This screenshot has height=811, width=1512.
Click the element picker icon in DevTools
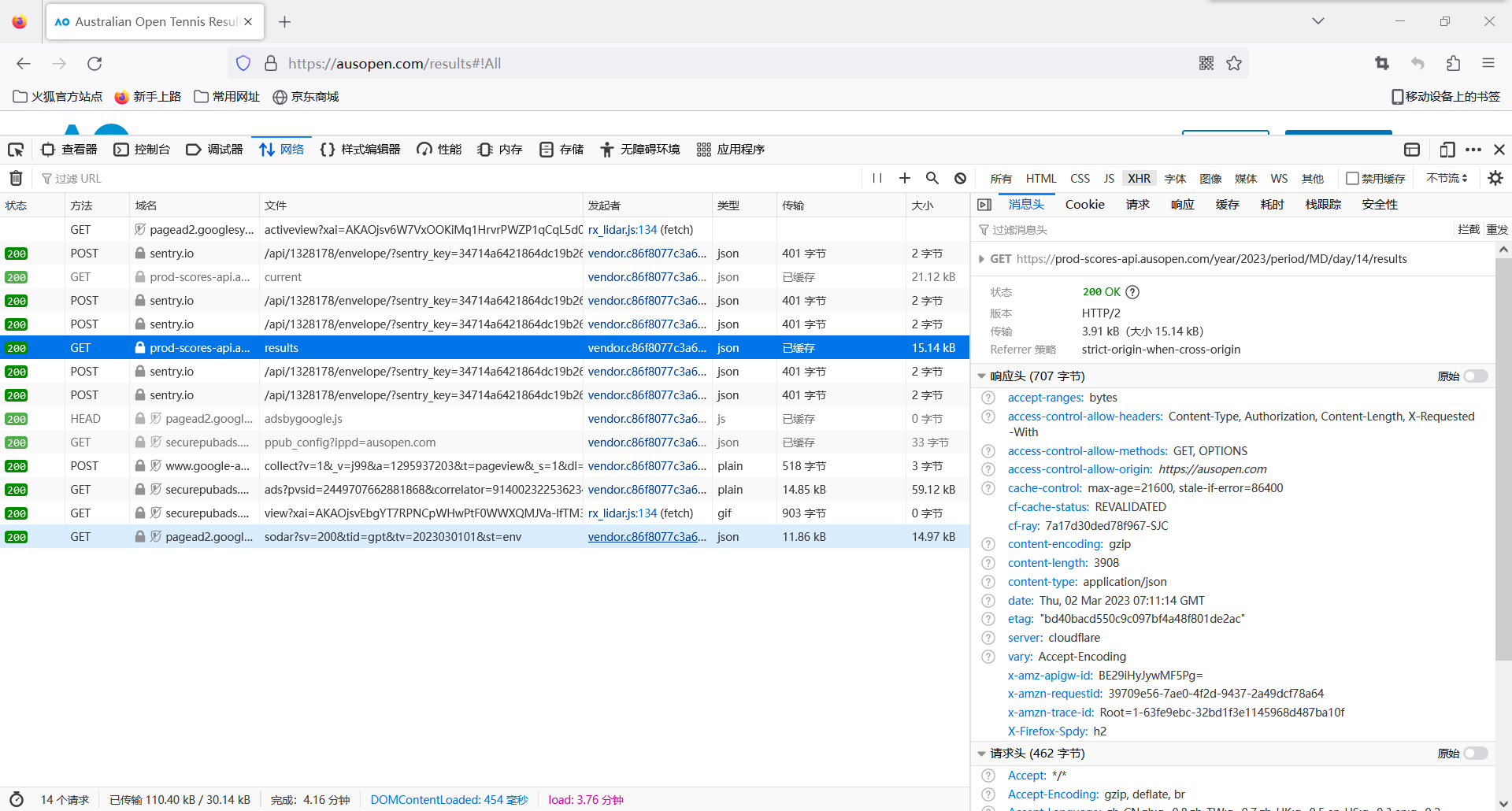pyautogui.click(x=16, y=150)
